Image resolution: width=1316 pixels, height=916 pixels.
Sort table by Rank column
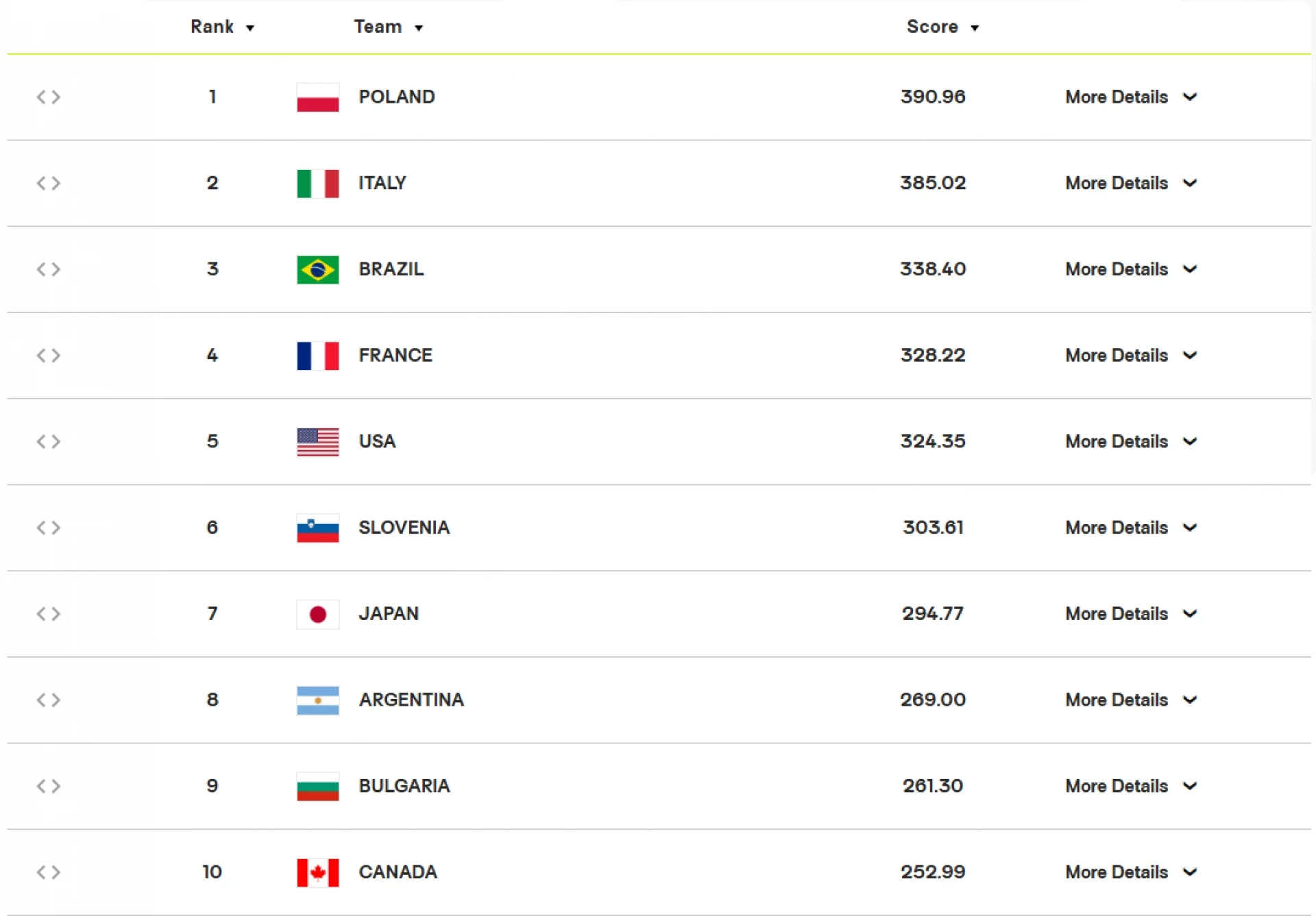(x=222, y=27)
